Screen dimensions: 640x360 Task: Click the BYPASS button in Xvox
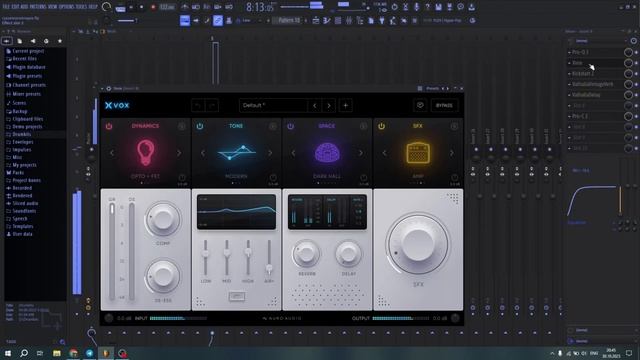click(444, 105)
